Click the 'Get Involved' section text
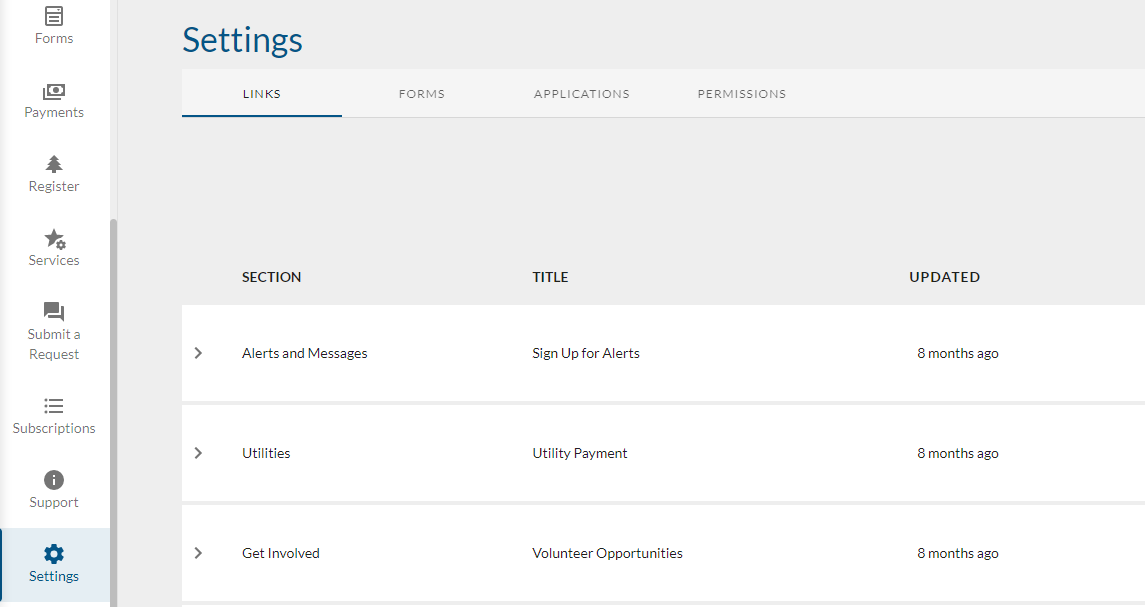 (280, 553)
